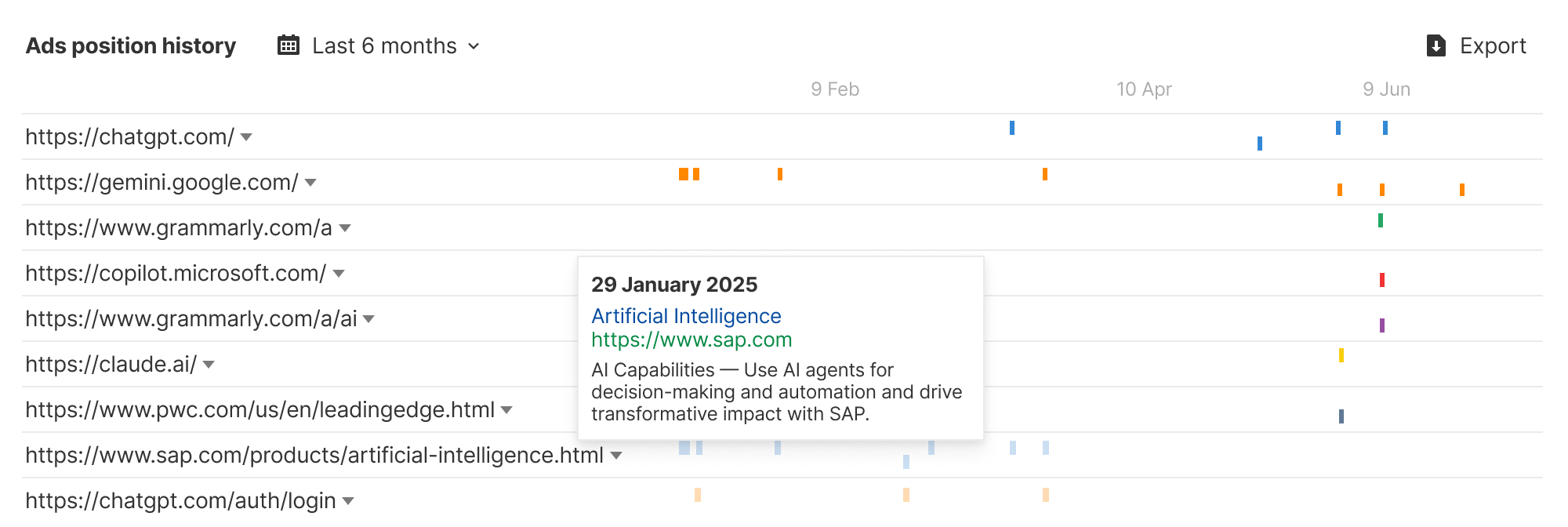This screenshot has height=527, width=1568.
Task: Click the Export button label
Action: 1492,45
